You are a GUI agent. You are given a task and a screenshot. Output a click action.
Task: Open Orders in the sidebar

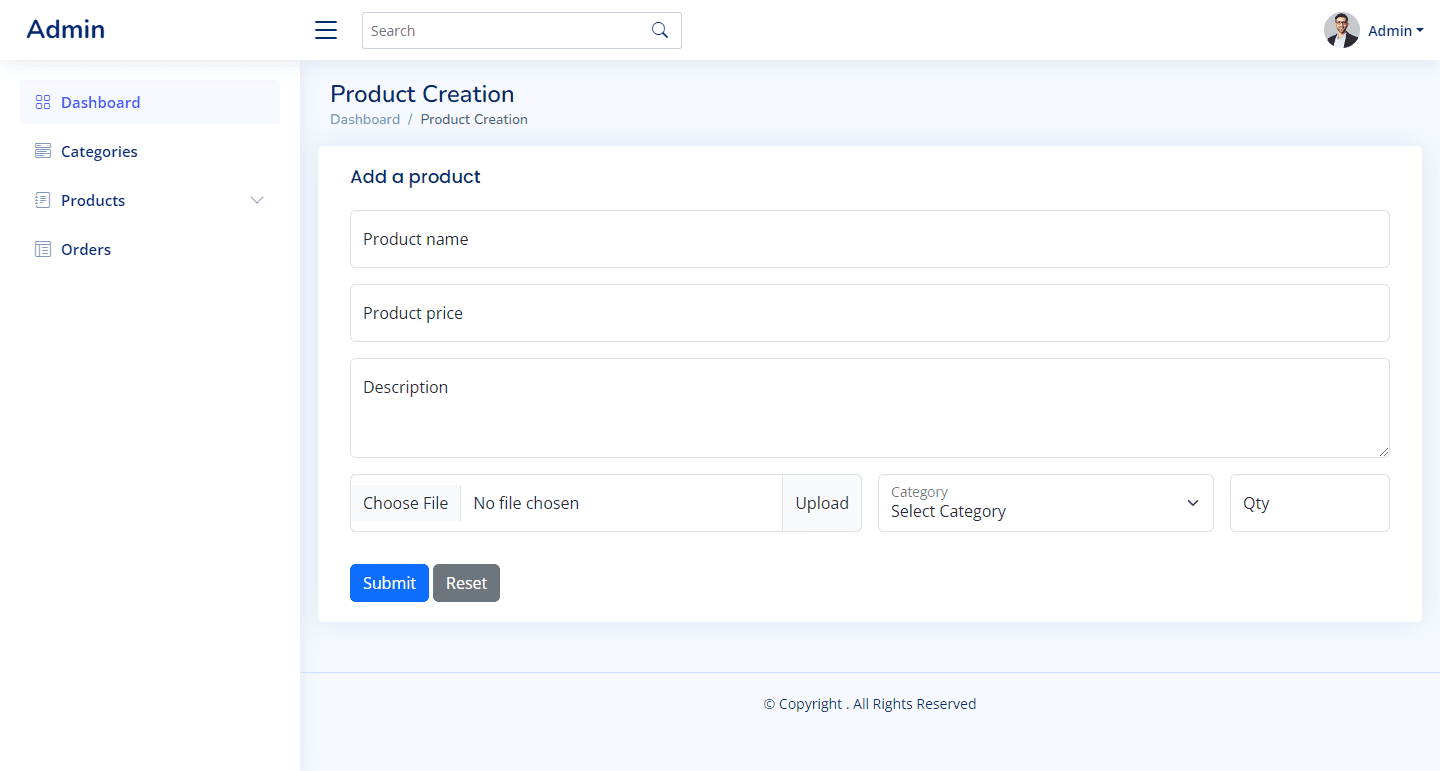pos(150,249)
